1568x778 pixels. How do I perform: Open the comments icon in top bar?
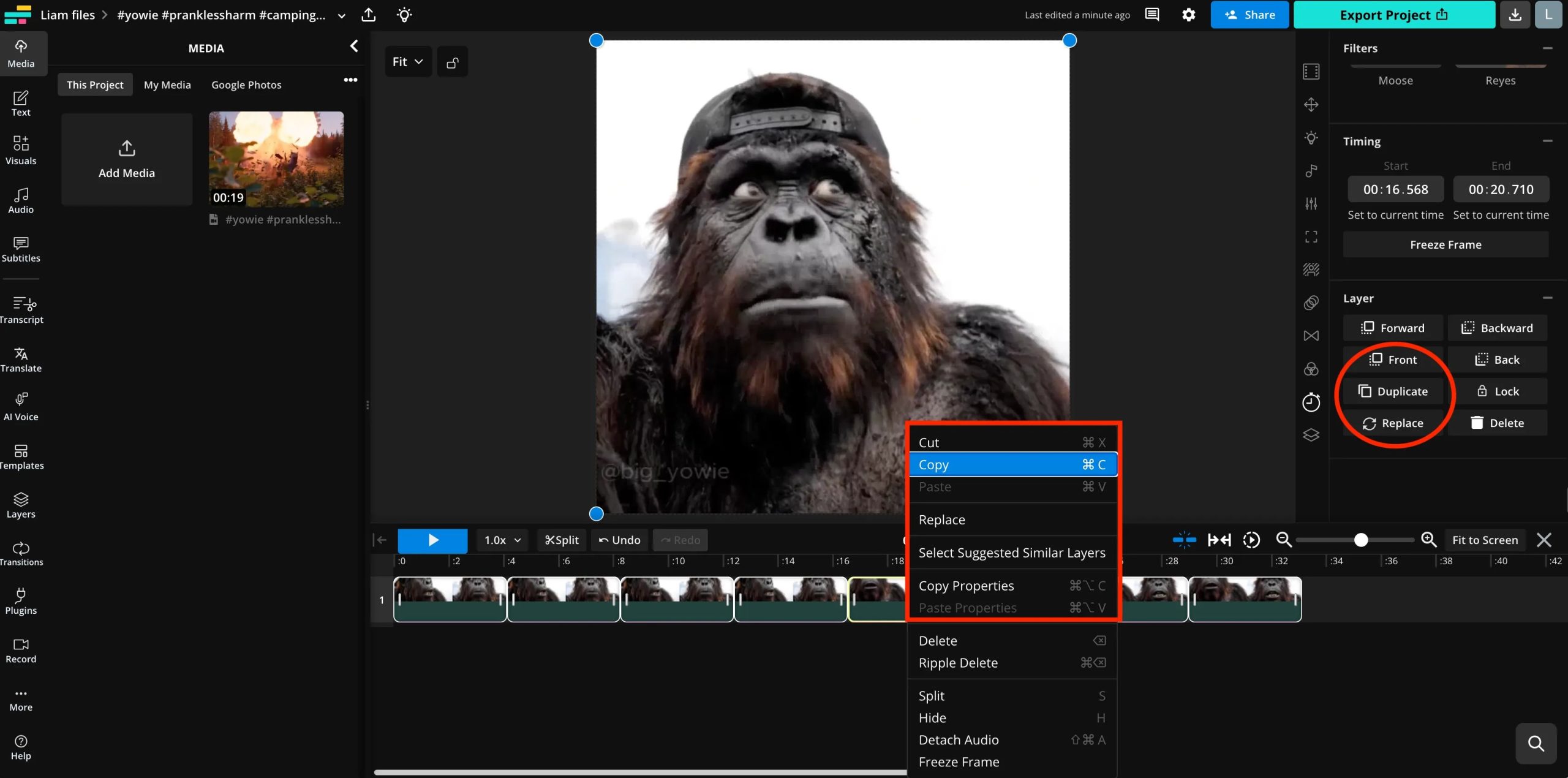click(1152, 15)
